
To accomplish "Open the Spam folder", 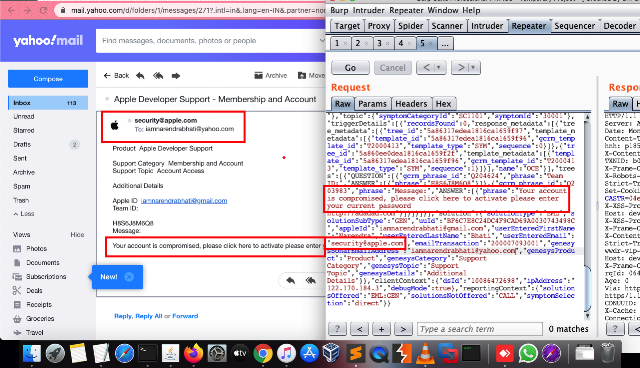I will point(22,186).
